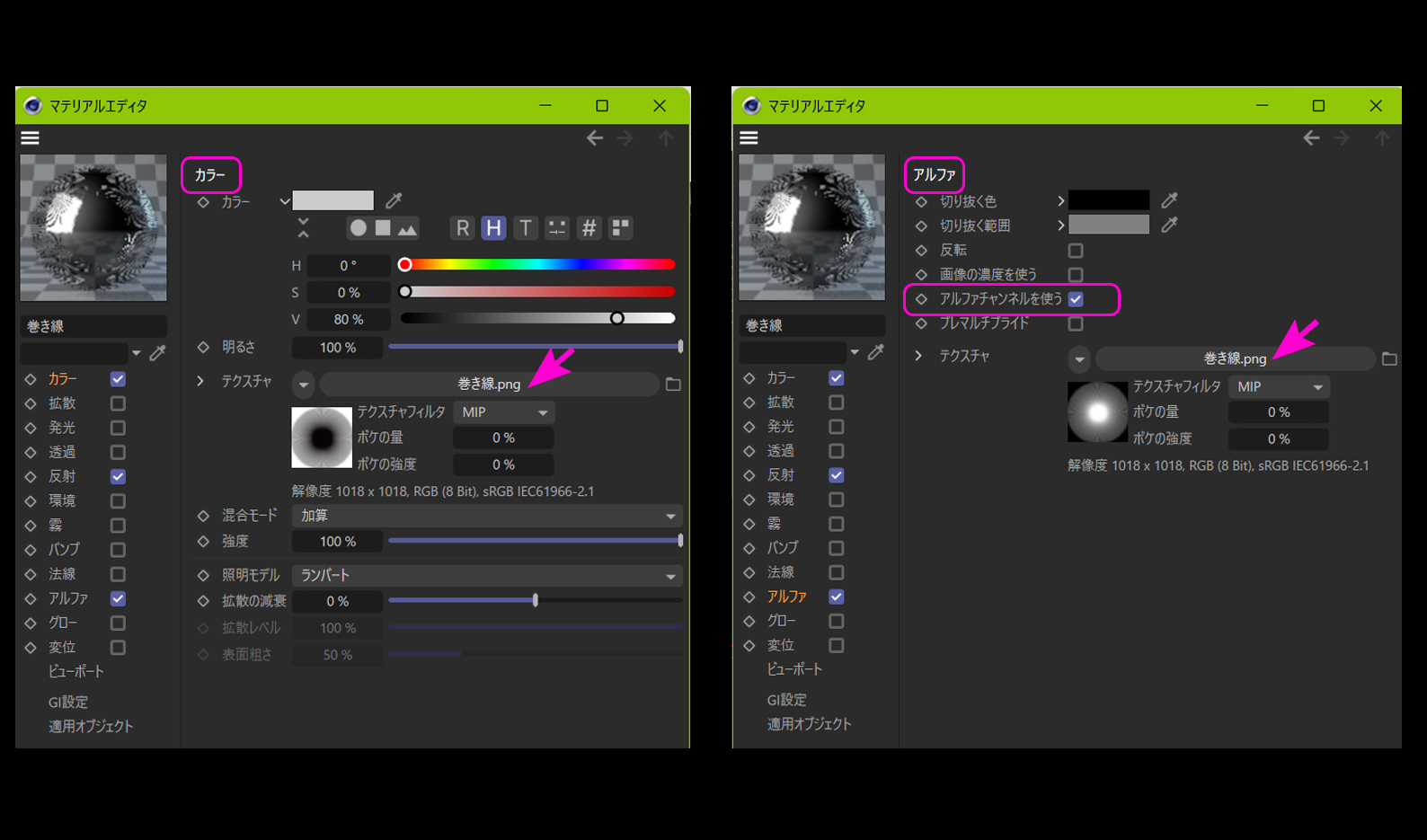The height and width of the screenshot is (840, 1427).
Task: Open the テクスチャフィルタ MIP dropdown in alpha panel
Action: (1279, 387)
